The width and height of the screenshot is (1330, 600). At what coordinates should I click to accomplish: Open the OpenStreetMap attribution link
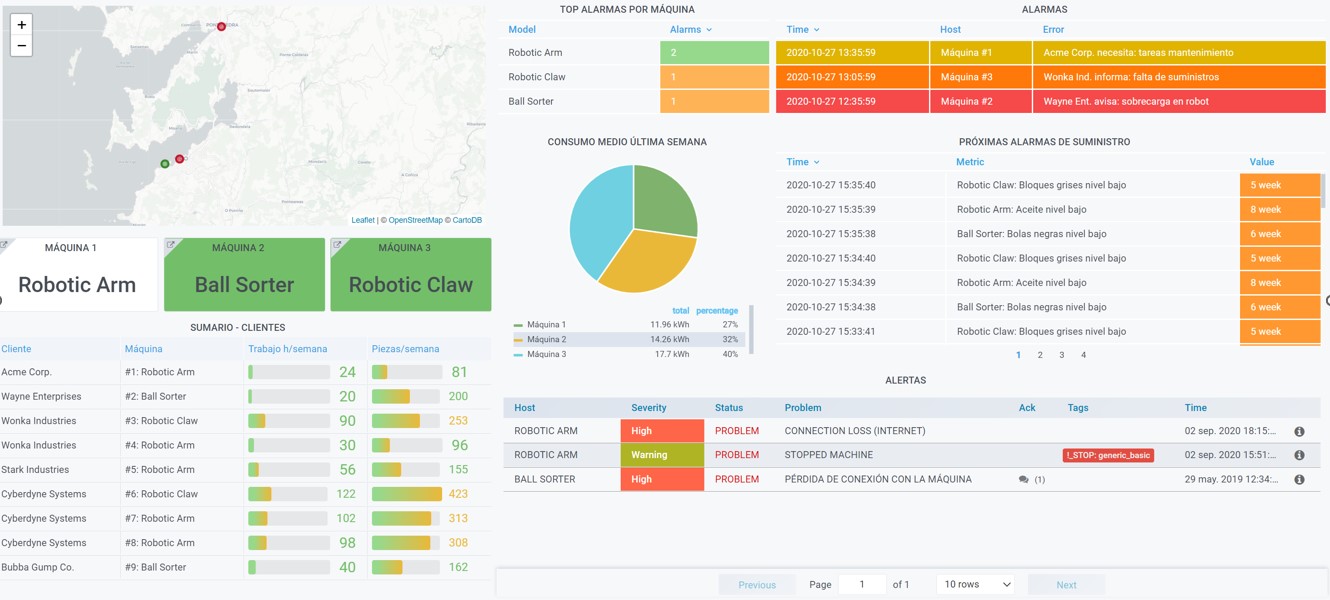(415, 220)
